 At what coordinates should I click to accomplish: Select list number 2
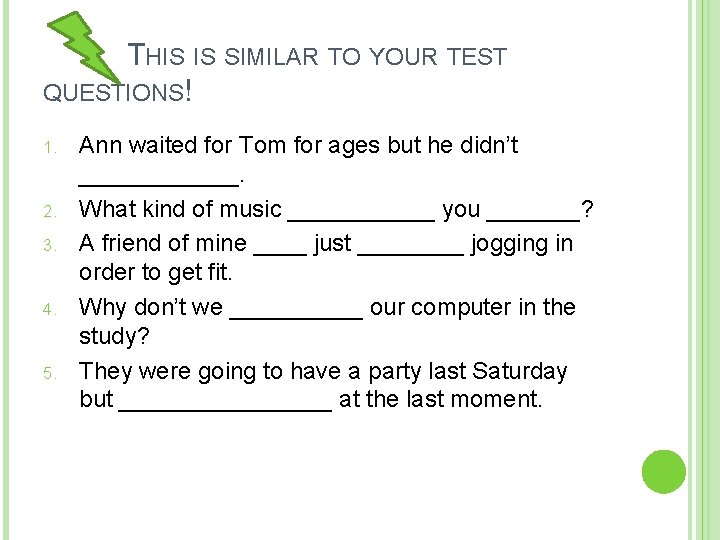point(50,212)
